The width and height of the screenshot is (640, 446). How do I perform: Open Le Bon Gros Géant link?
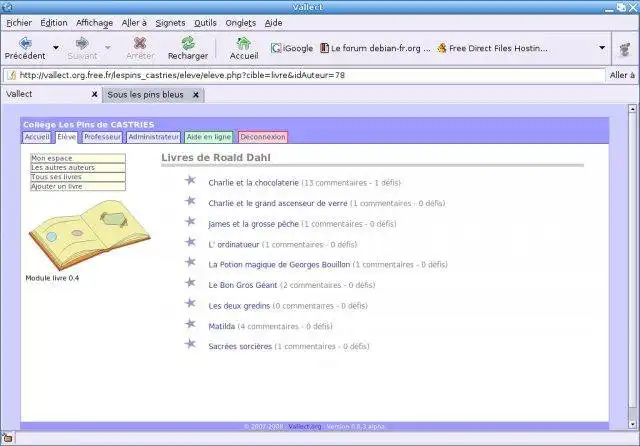tap(243, 285)
